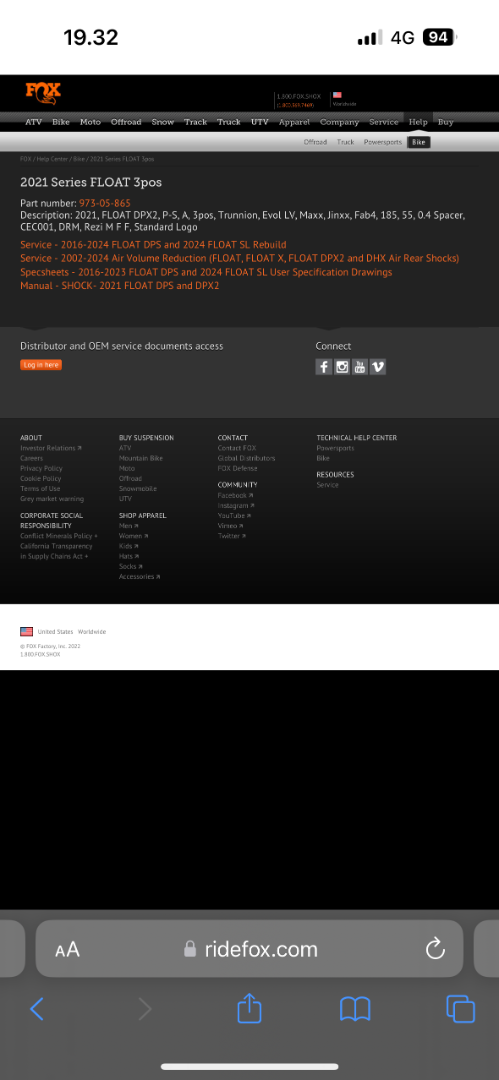
Task: Open the Vimeo icon under Connect
Action: click(x=378, y=366)
